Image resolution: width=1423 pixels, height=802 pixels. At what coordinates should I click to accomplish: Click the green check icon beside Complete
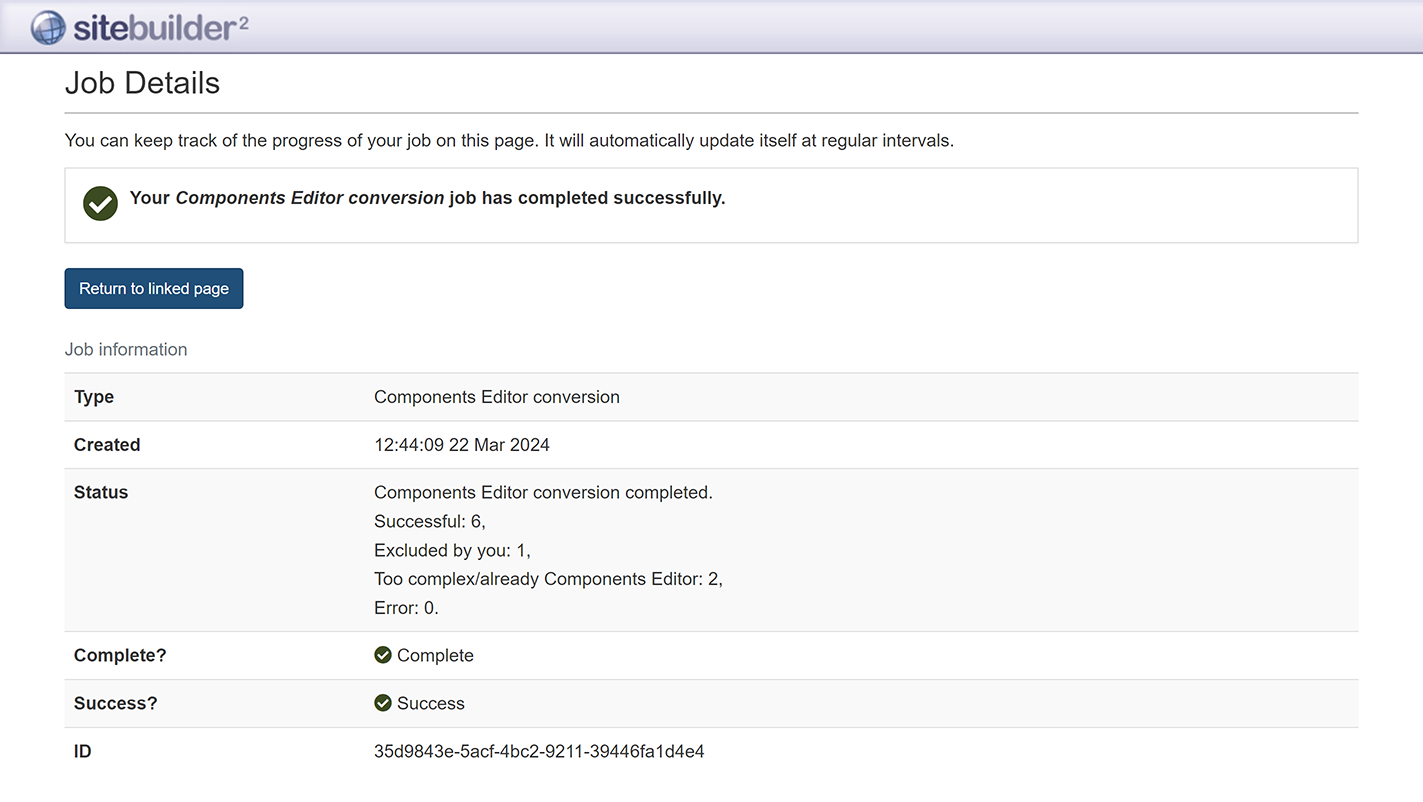[x=383, y=655]
